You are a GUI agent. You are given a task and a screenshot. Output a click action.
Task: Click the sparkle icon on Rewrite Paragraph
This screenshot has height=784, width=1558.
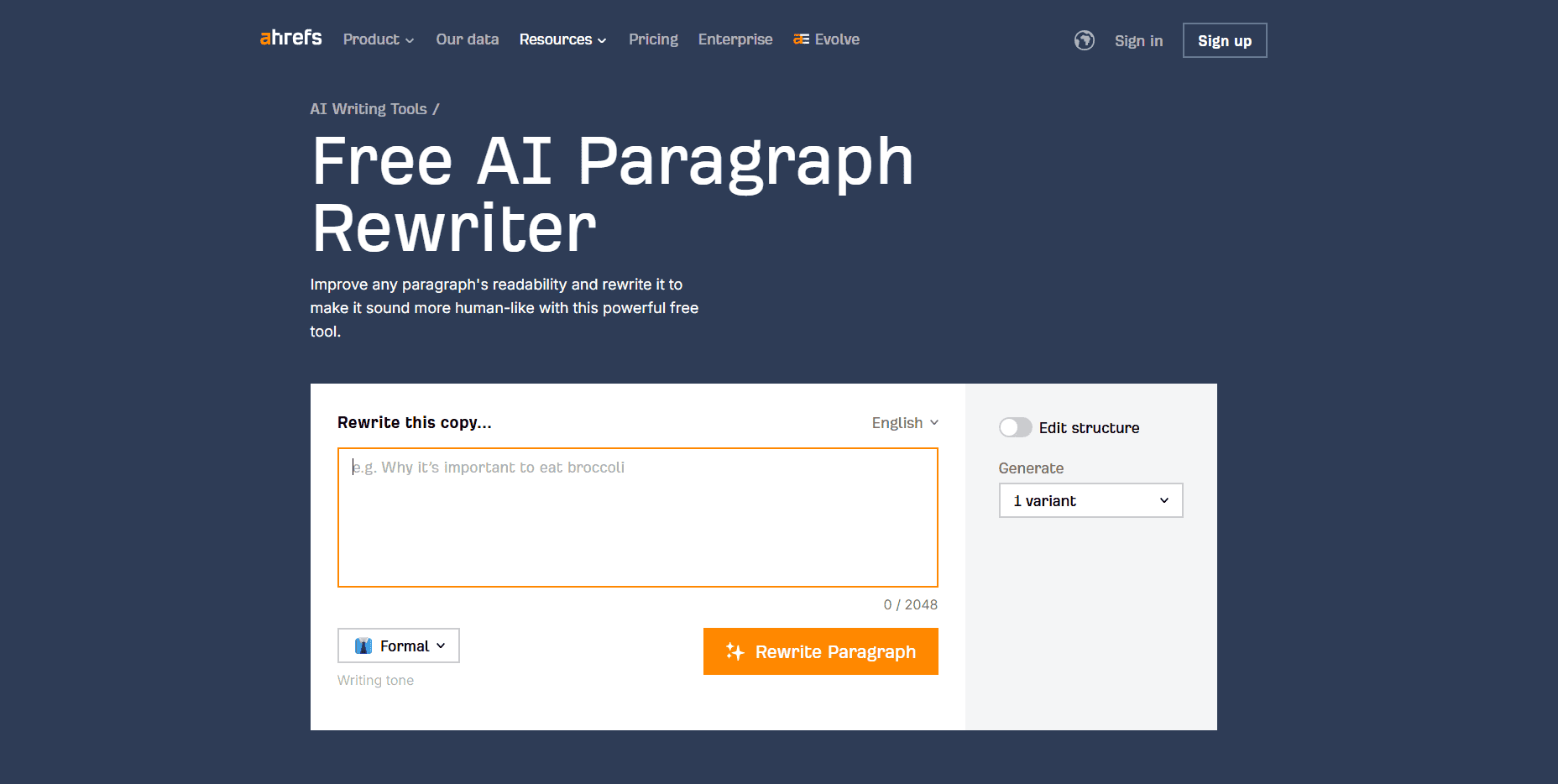coord(735,651)
